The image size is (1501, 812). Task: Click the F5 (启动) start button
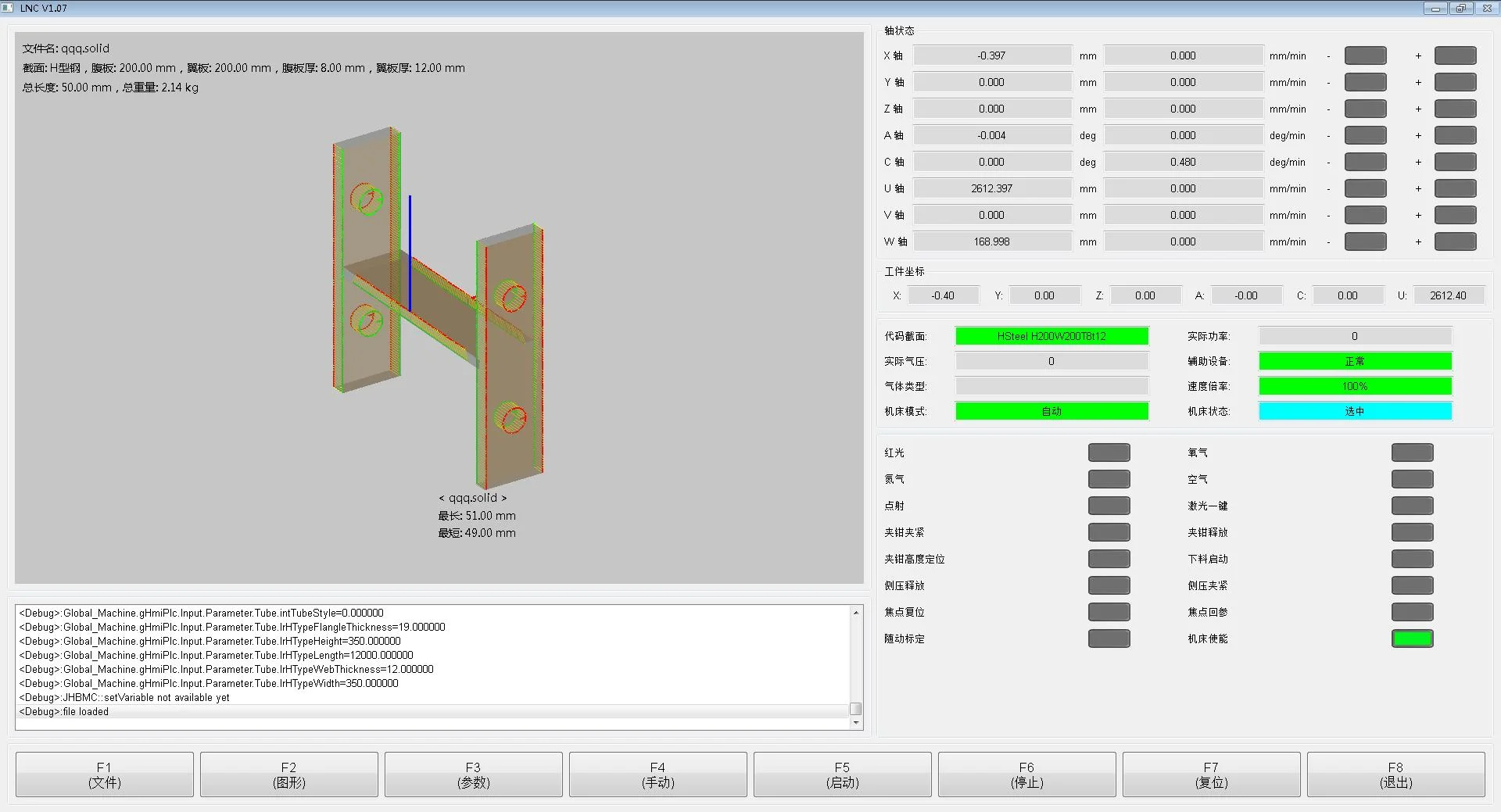point(842,774)
